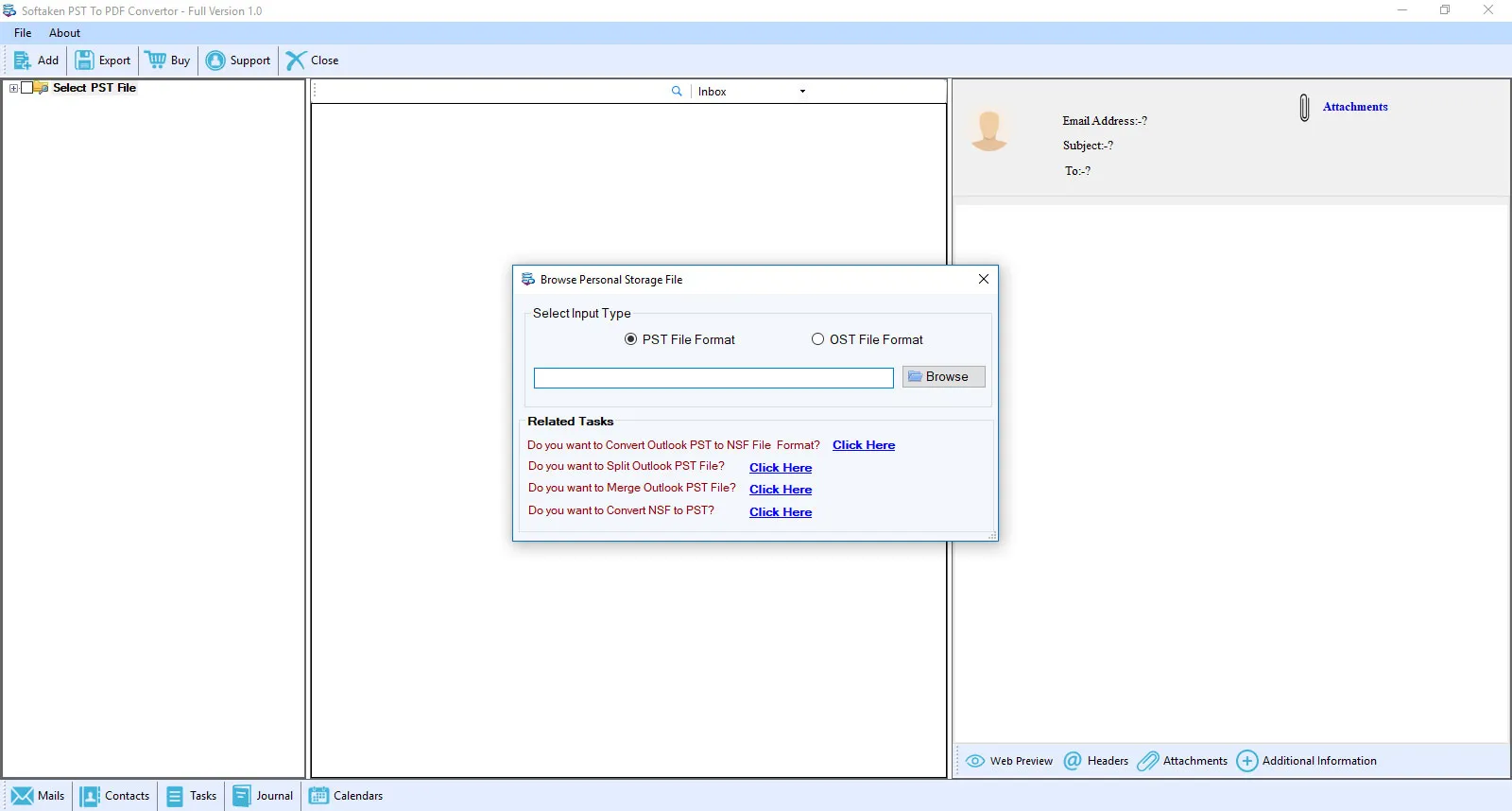This screenshot has width=1512, height=811.
Task: Click the Browse button in dialog
Action: pos(943,376)
